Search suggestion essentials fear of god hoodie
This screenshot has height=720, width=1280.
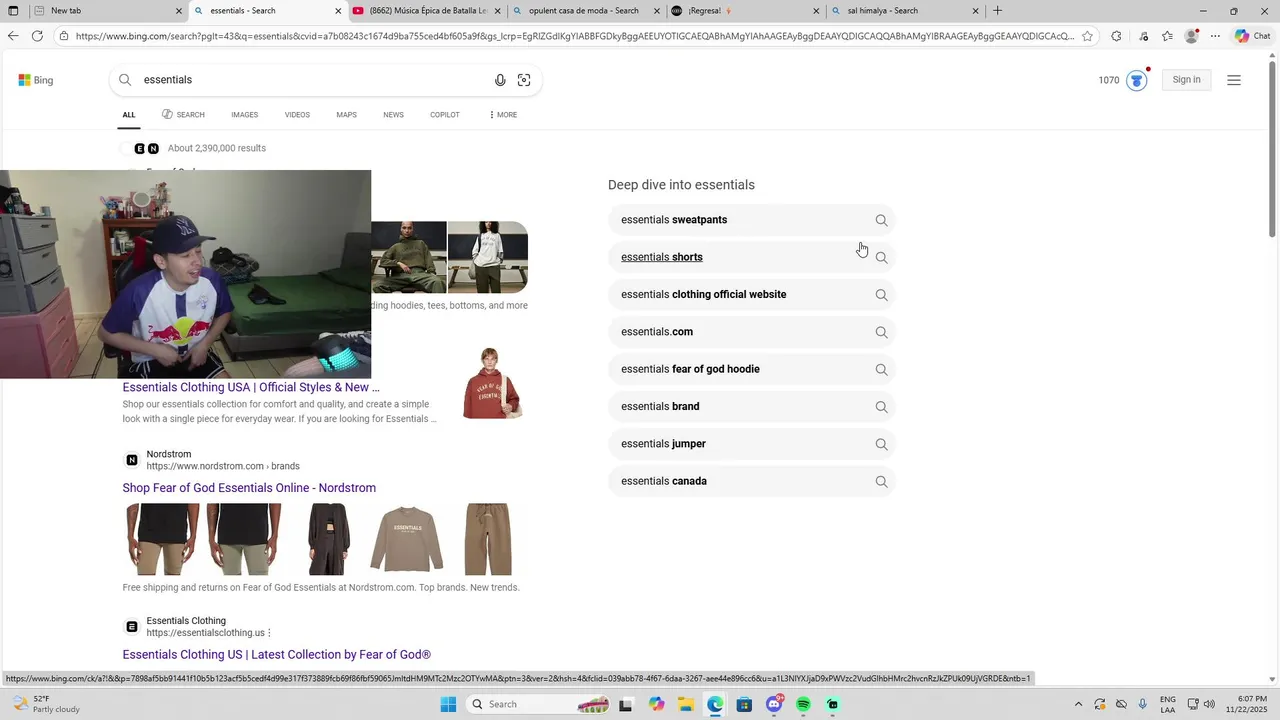pyautogui.click(x=751, y=369)
